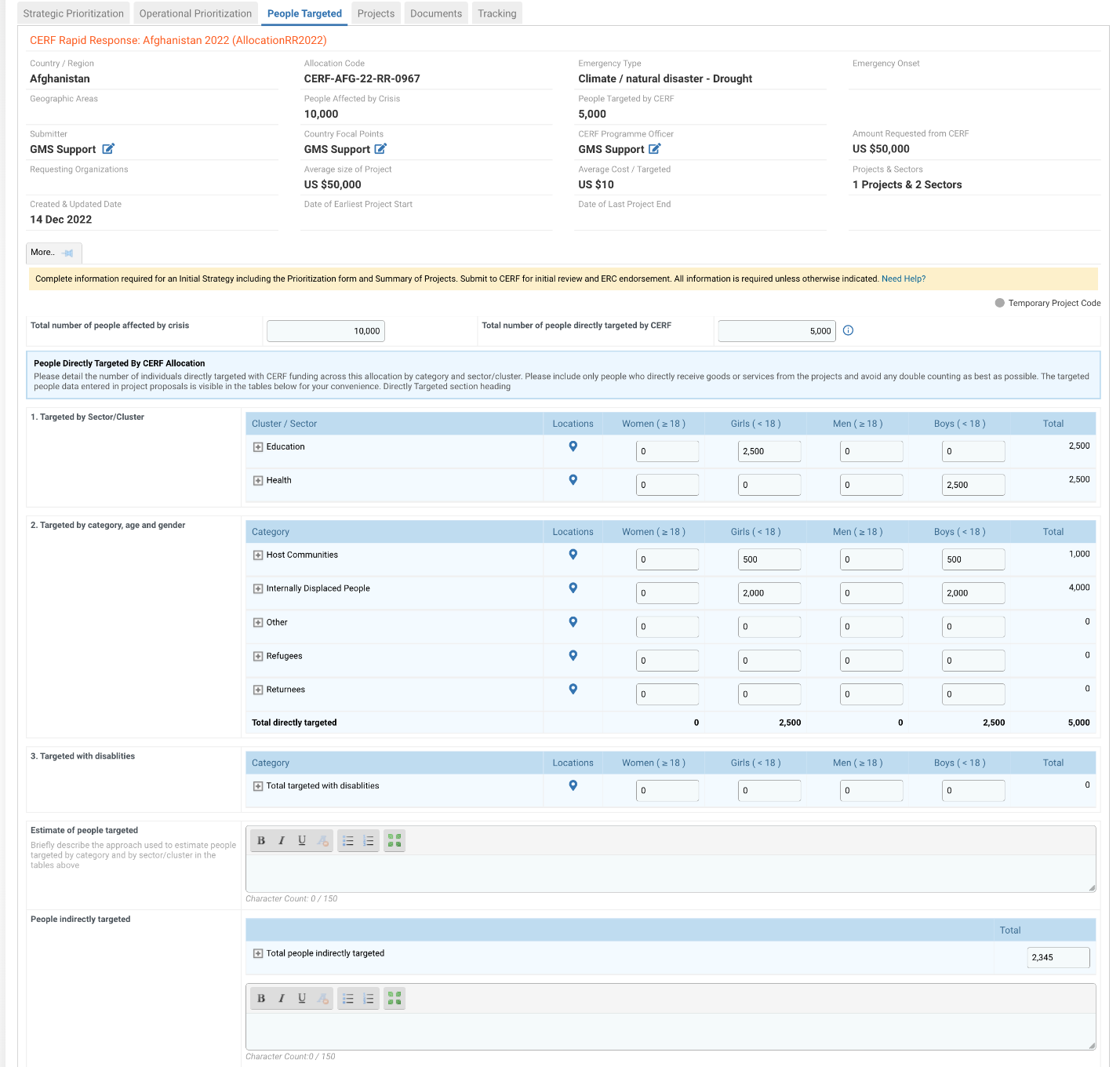Screen dimensions: 1120x1067
Task: Edit the CERF Programme Officer entry
Action: pyautogui.click(x=655, y=149)
